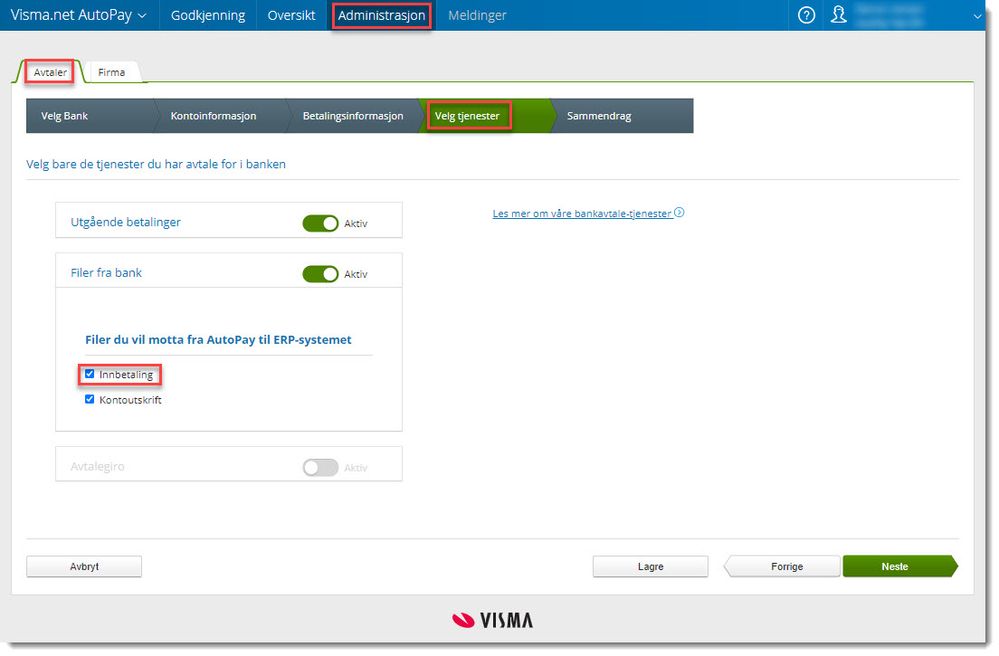The width and height of the screenshot is (999, 656).
Task: Open Les mer om våre bankavtale-tjenester link
Action: pos(582,213)
